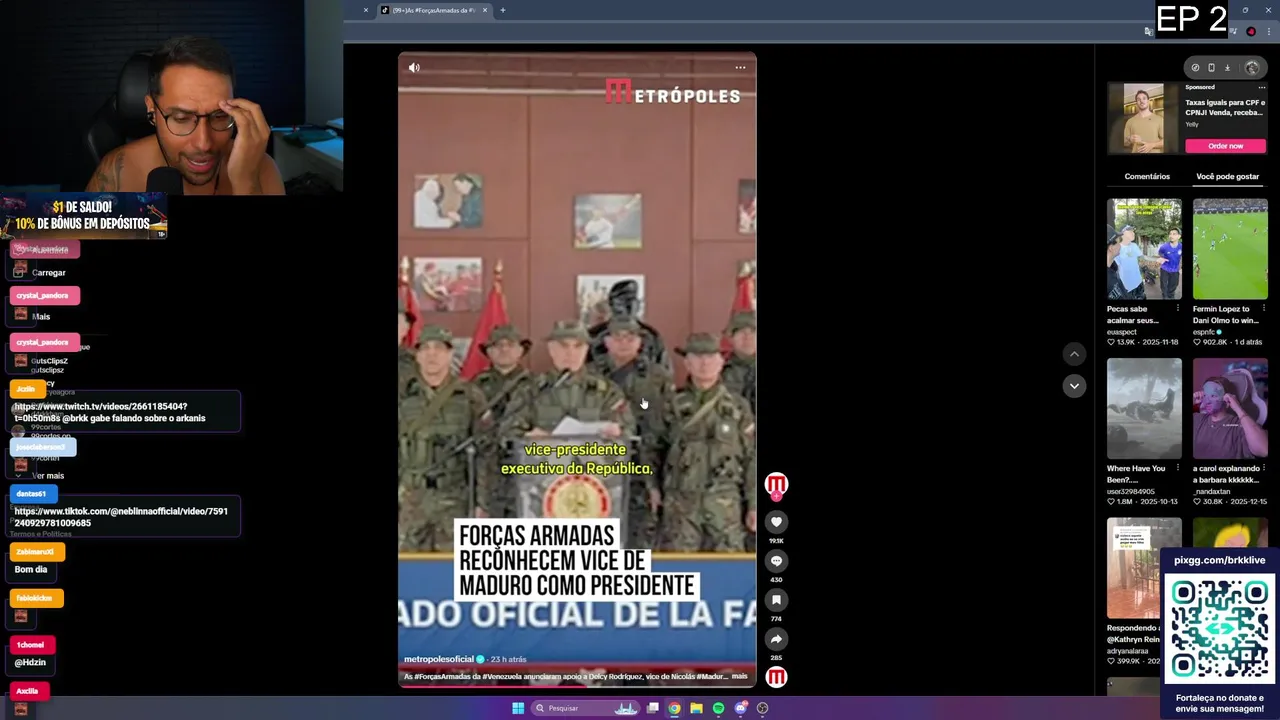Viewport: 1280px width, 720px height.
Task: Open a new browser tab
Action: point(503,10)
